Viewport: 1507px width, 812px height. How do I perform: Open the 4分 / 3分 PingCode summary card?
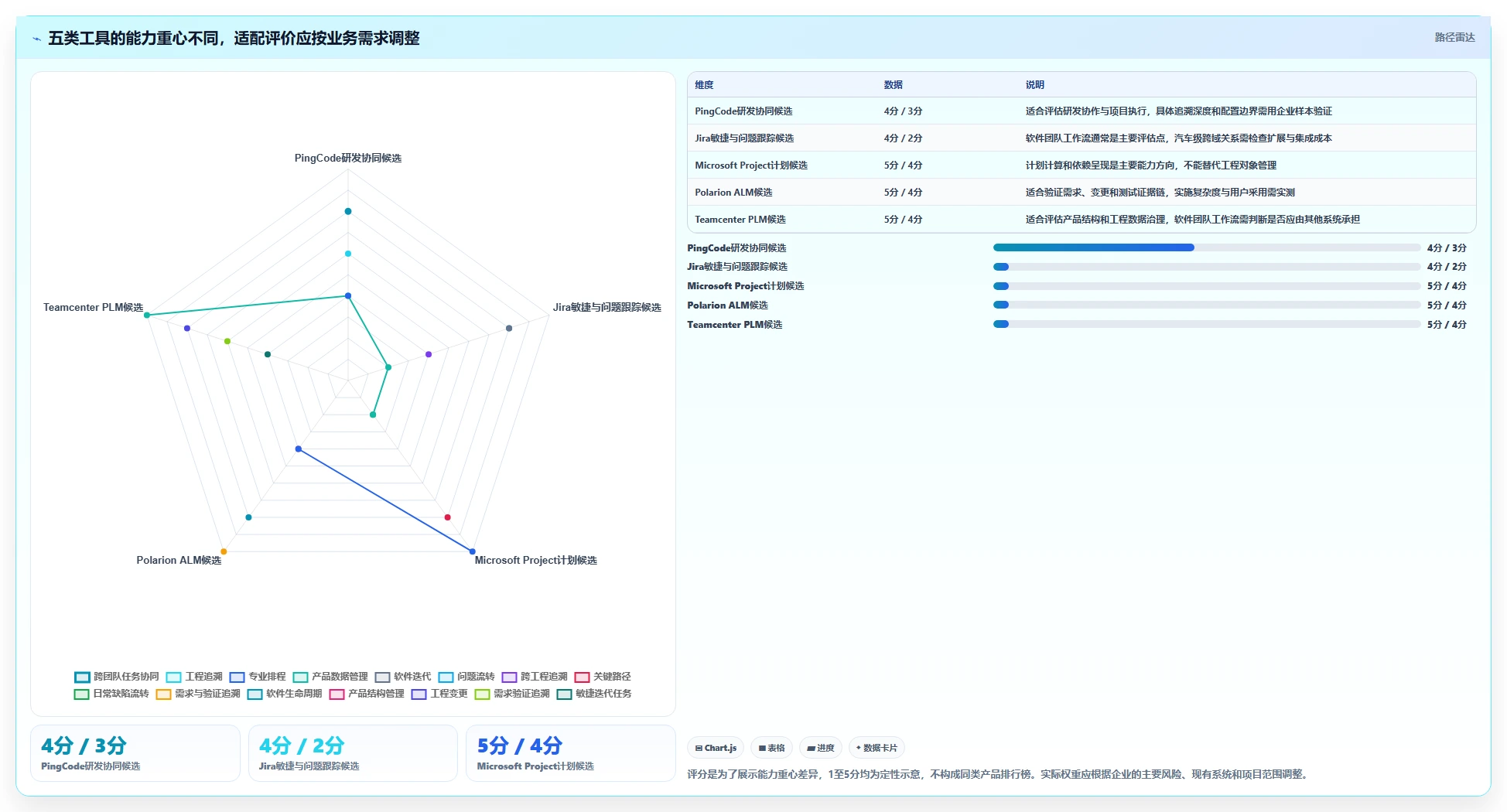[x=135, y=753]
